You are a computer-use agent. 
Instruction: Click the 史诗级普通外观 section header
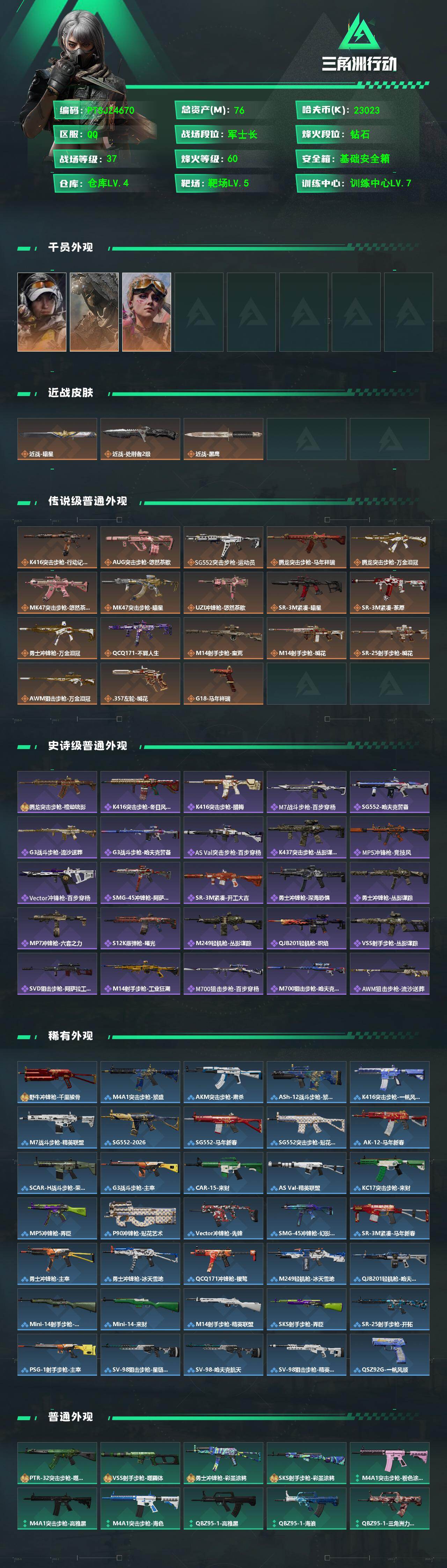click(88, 746)
